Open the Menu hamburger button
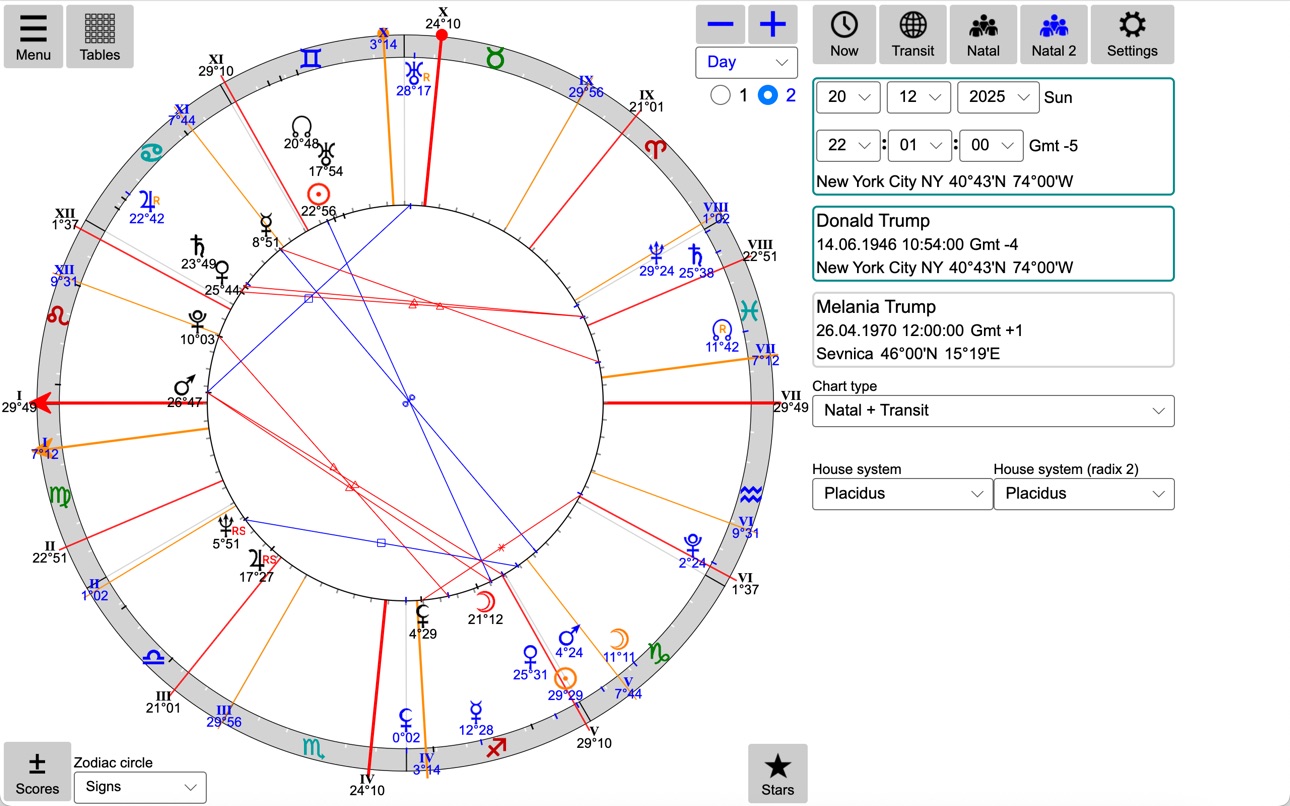1290x806 pixels. click(x=33, y=36)
